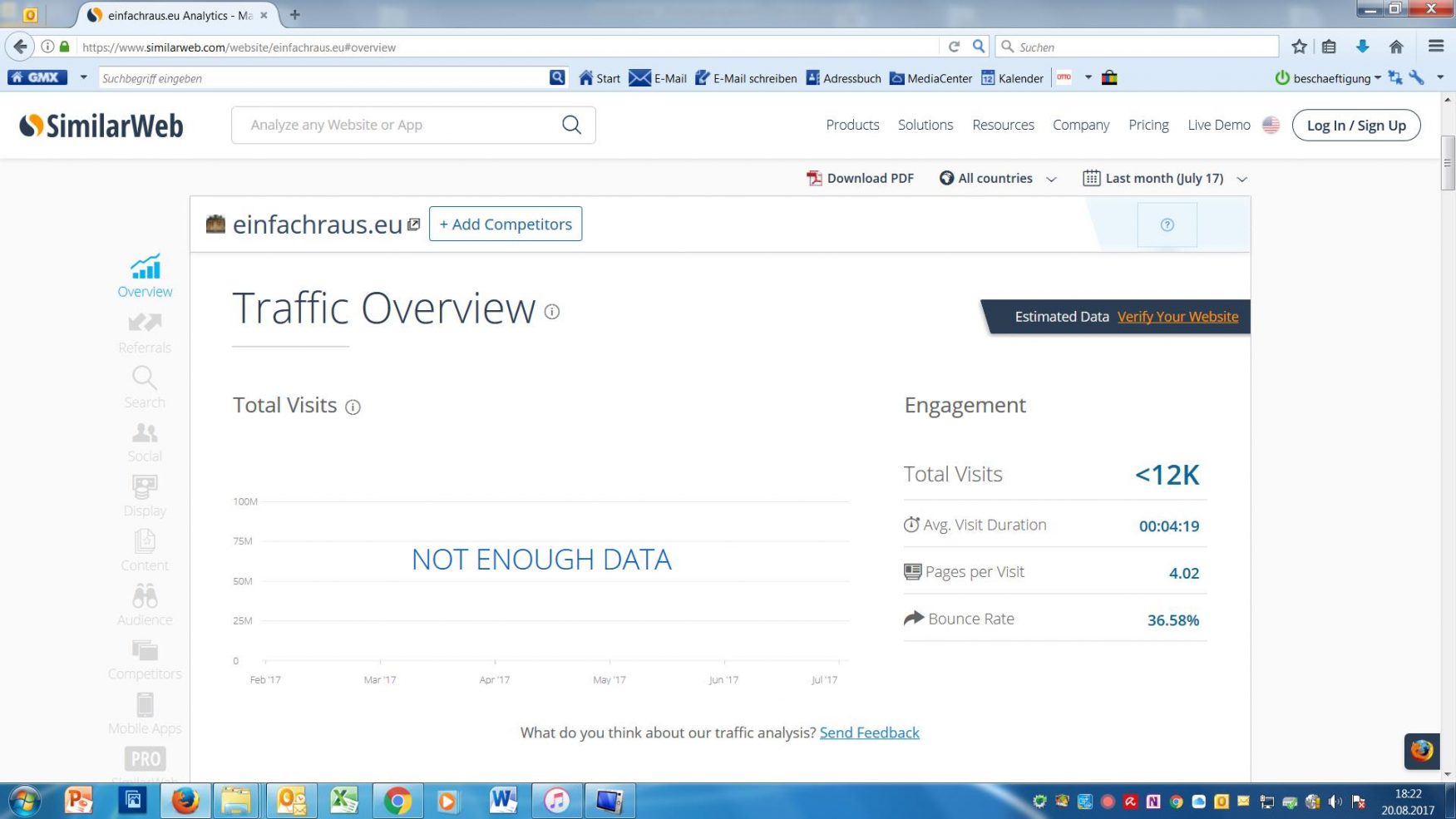Screen dimensions: 1456x819
Task: Click E-Mail schreiben in GMX toolbar
Action: pyautogui.click(x=746, y=78)
